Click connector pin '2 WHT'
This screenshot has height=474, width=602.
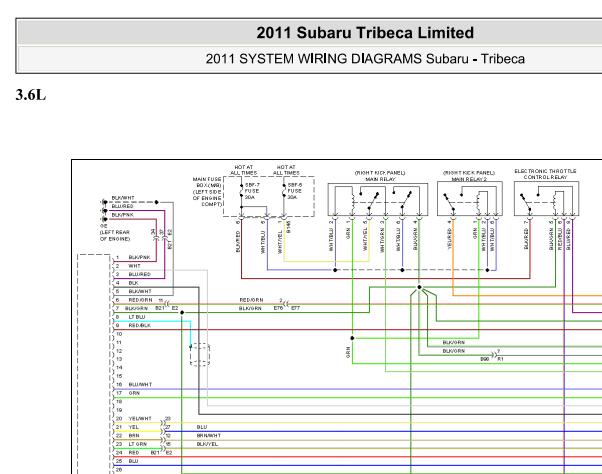coord(129,266)
